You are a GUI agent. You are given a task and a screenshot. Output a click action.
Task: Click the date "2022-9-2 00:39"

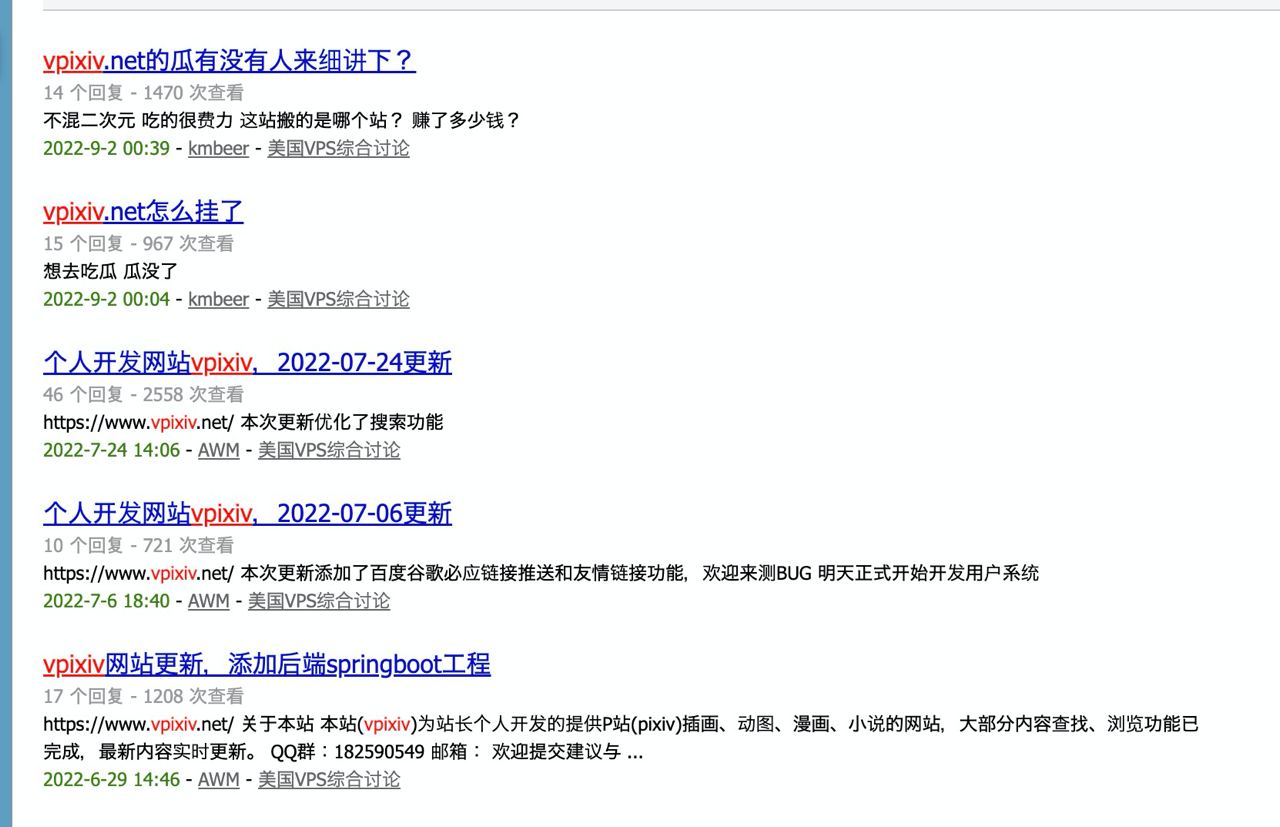pos(106,149)
